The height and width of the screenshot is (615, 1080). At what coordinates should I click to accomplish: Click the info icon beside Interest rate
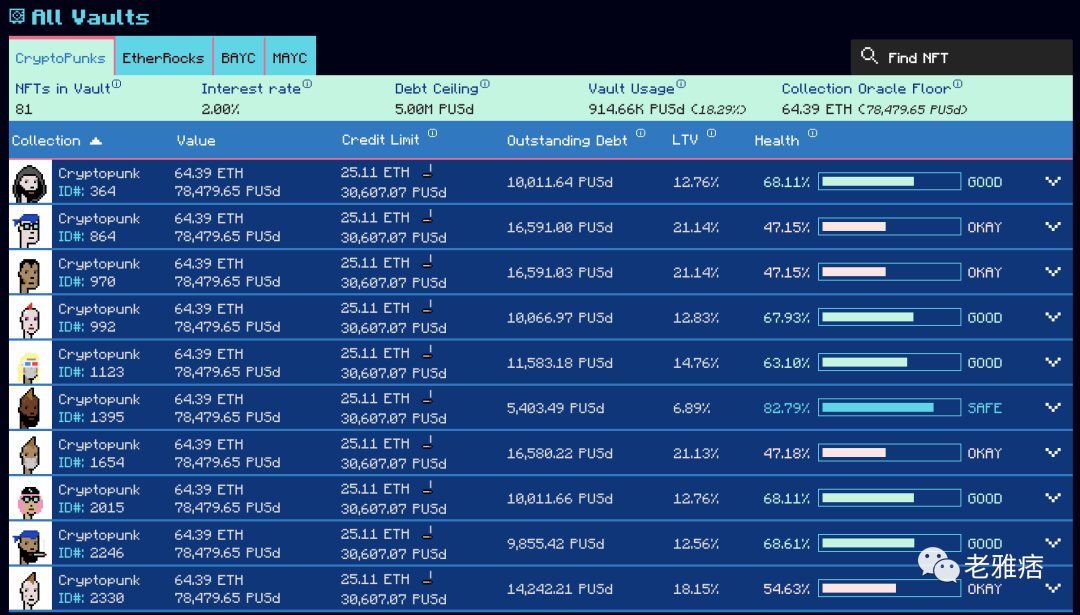(307, 84)
